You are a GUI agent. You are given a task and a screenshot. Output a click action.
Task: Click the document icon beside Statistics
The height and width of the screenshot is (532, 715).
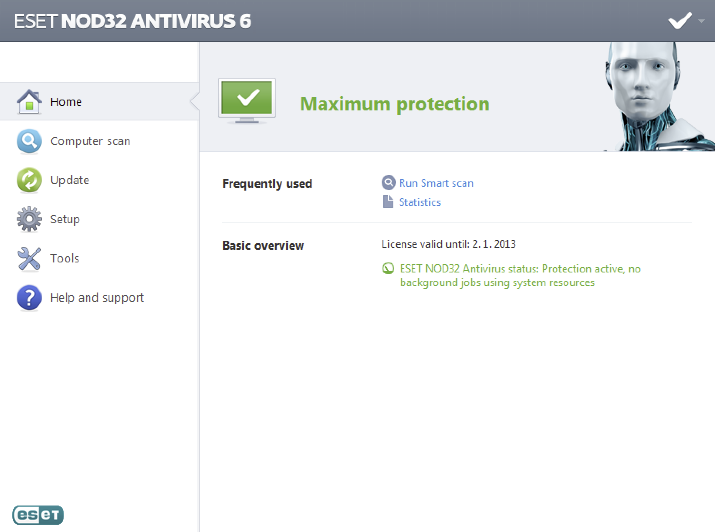389,202
